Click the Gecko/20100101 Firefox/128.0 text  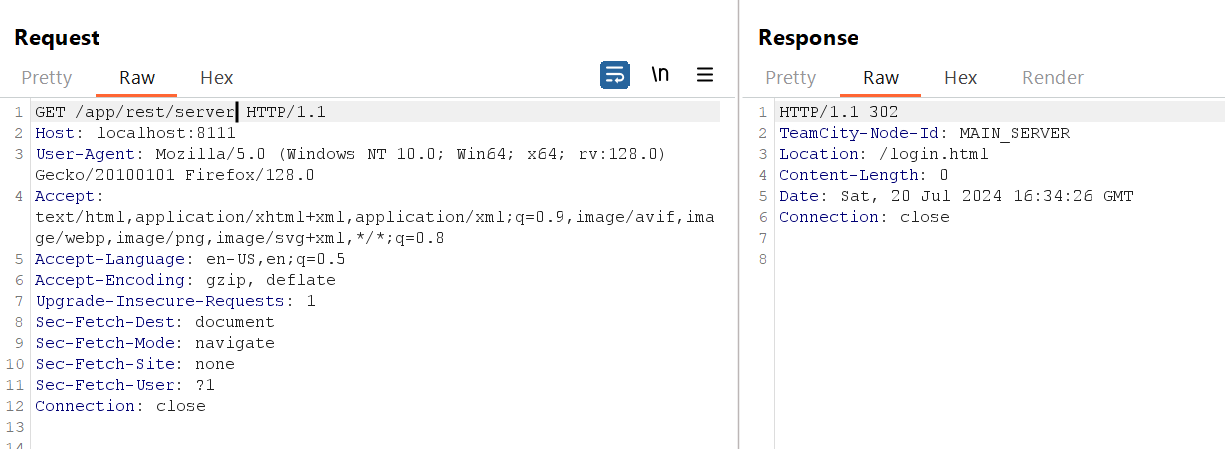click(175, 175)
